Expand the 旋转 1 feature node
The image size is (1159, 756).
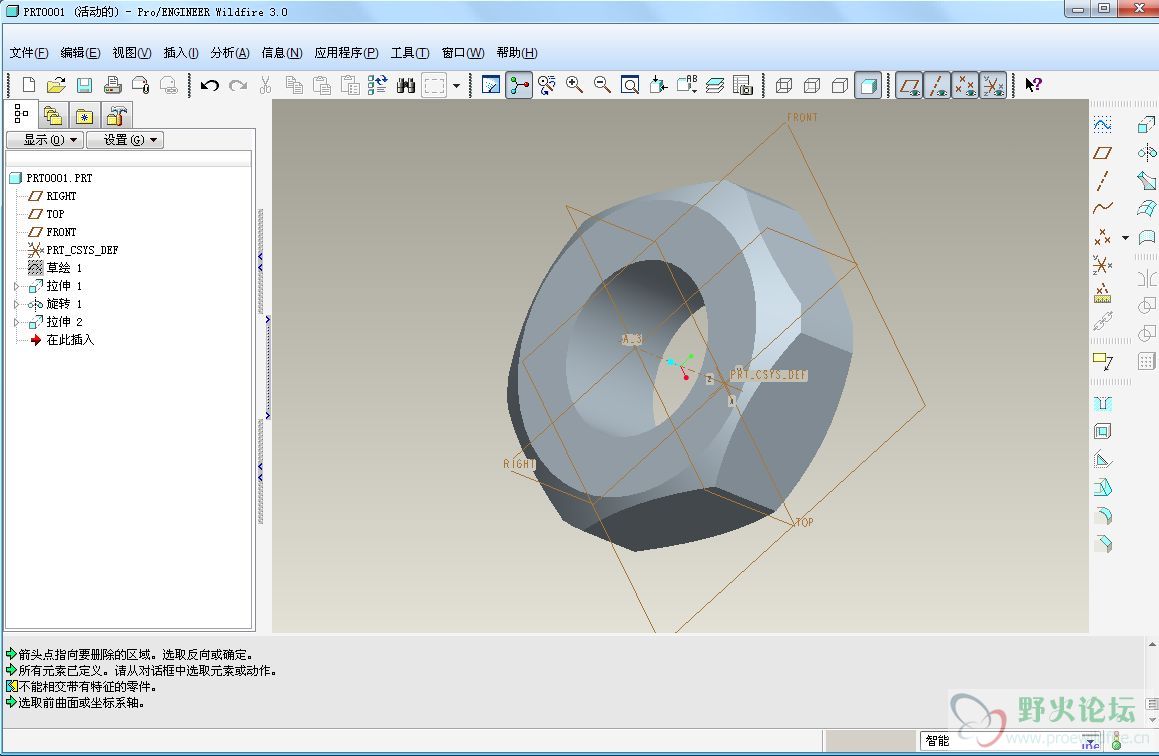point(16,304)
